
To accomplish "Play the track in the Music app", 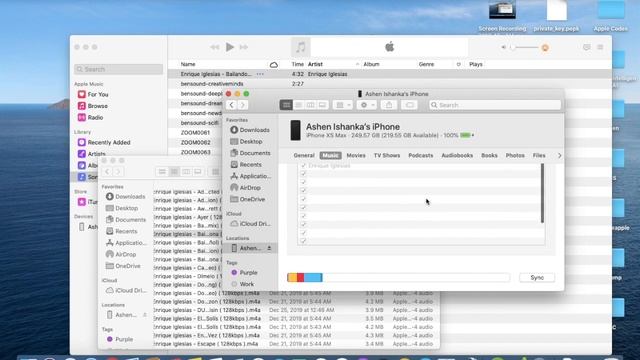I will (230, 47).
